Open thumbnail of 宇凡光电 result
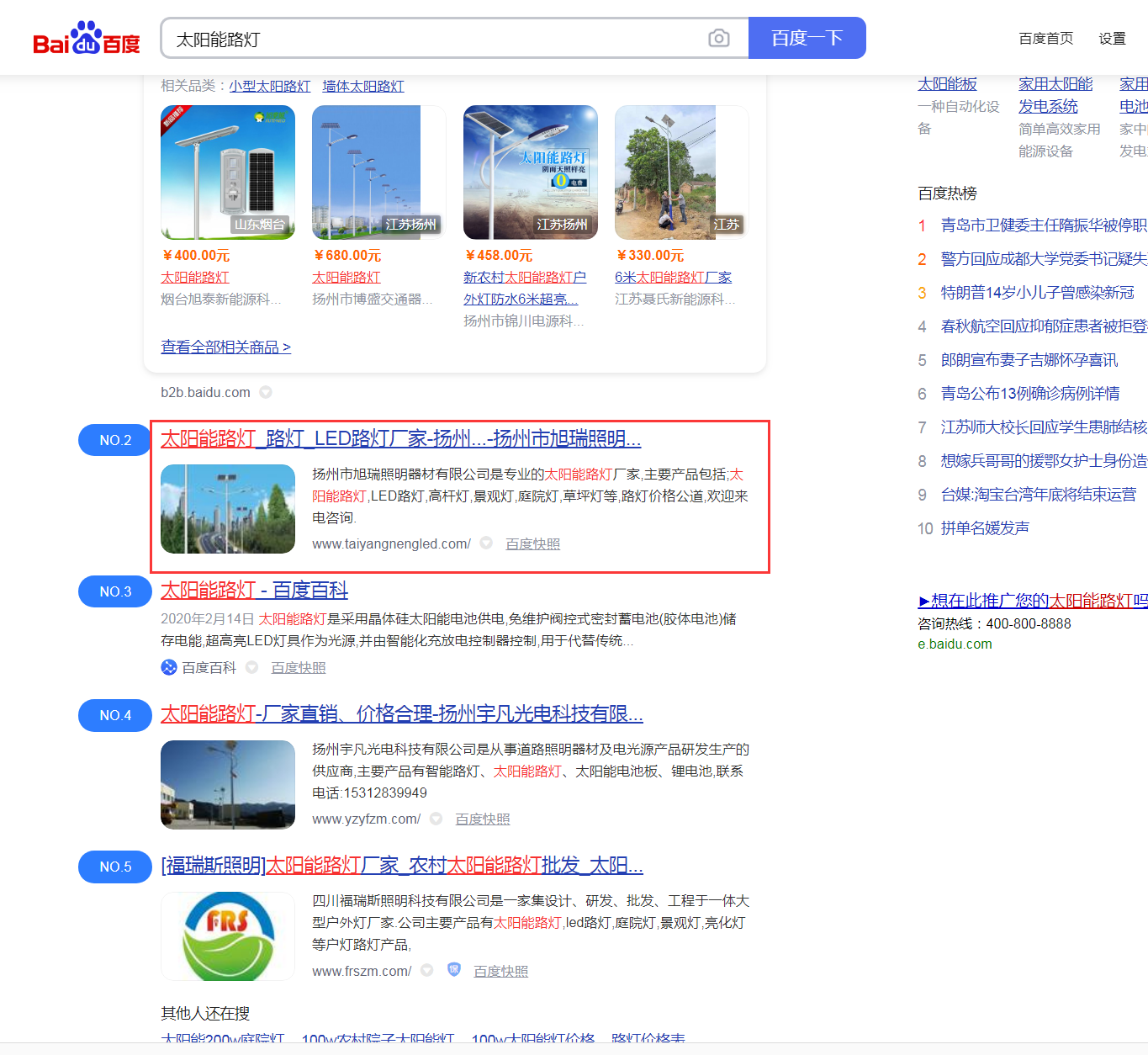 [228, 785]
